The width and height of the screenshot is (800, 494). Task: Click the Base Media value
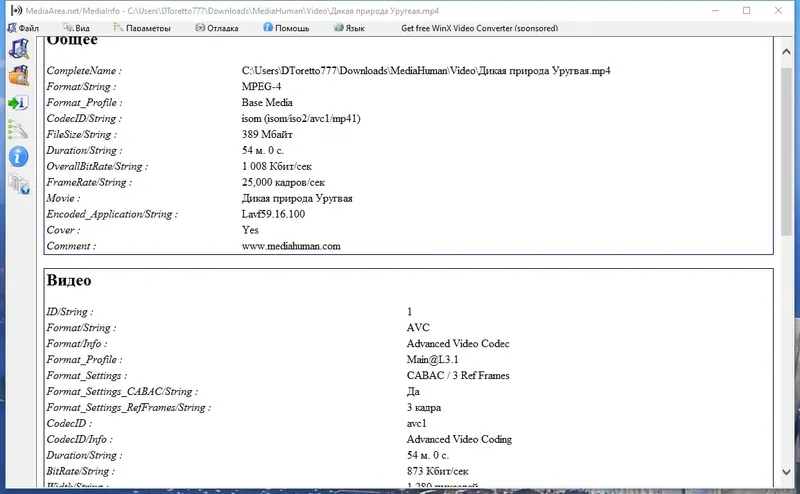click(267, 102)
